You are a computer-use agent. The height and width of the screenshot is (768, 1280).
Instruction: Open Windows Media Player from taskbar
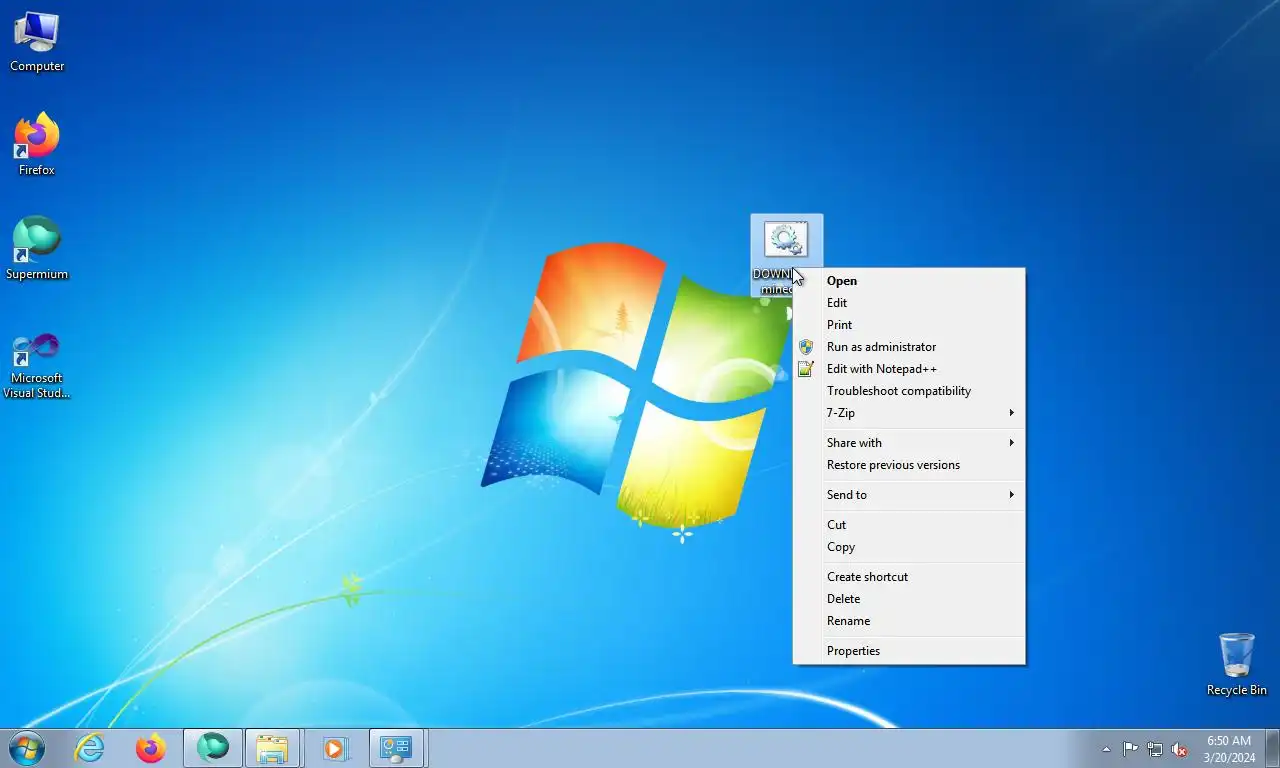click(334, 748)
